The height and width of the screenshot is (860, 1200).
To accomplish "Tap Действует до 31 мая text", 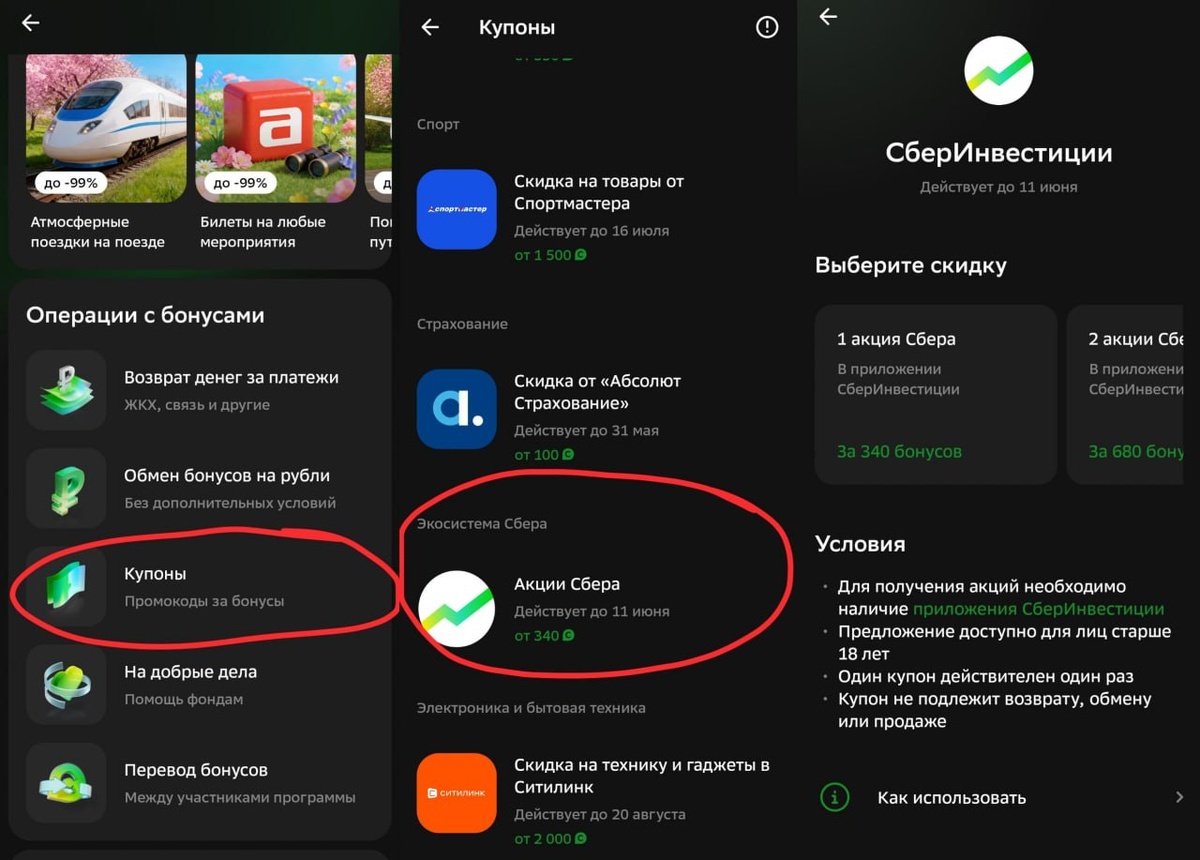I will tap(586, 431).
